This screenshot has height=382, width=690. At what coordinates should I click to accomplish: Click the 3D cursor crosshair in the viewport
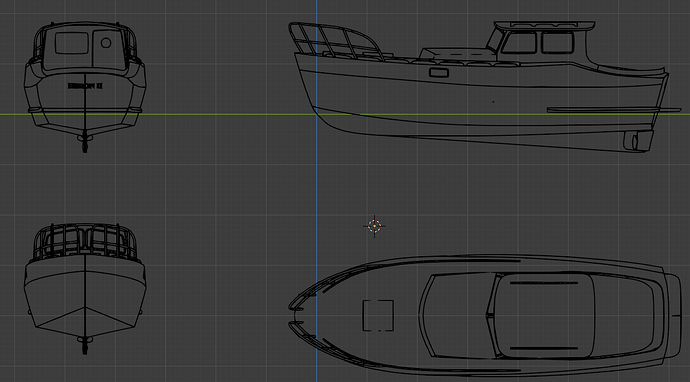click(x=374, y=226)
